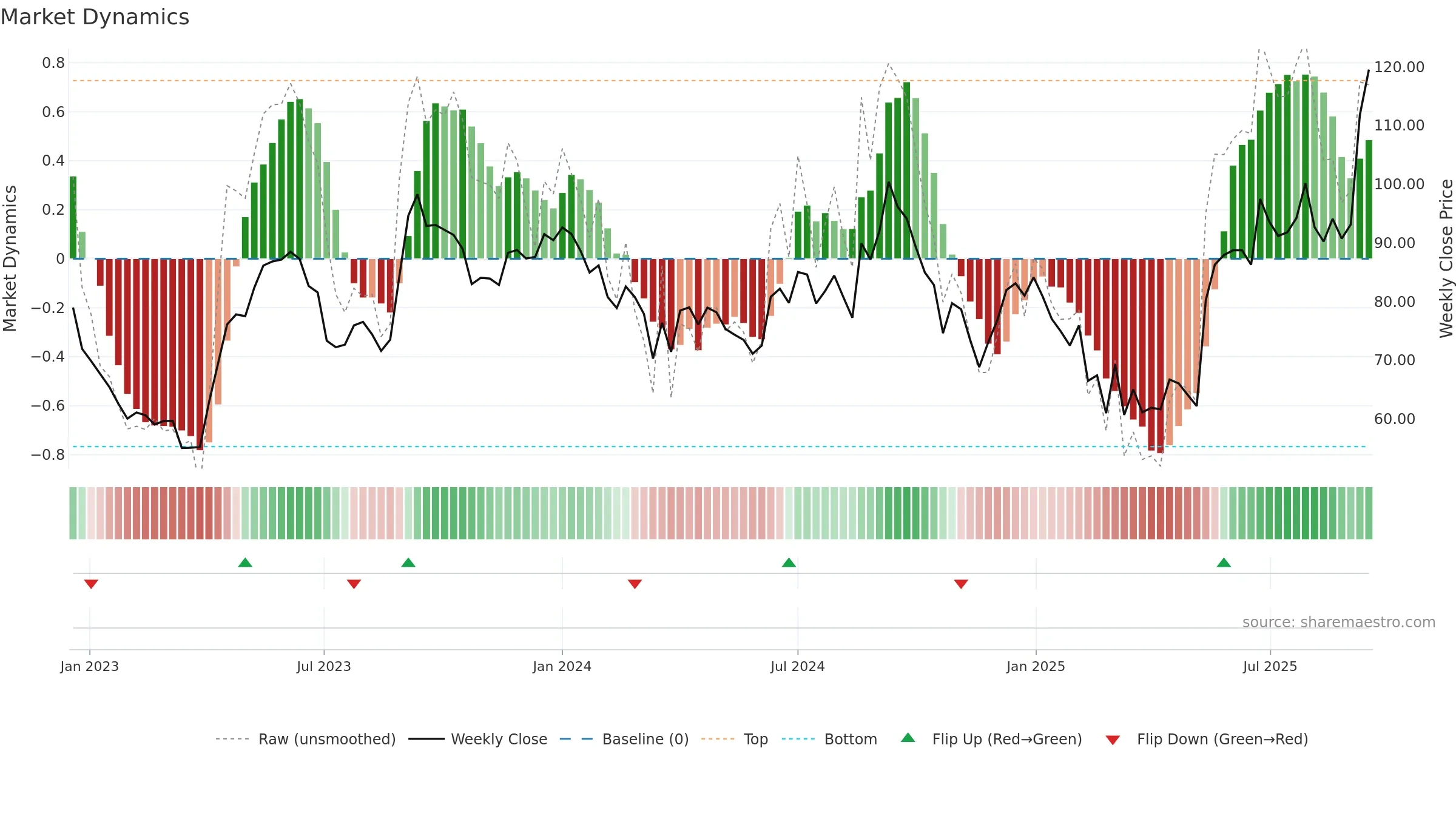The height and width of the screenshot is (819, 1456).
Task: Click the Jul 2025 x-axis label
Action: click(x=1270, y=666)
